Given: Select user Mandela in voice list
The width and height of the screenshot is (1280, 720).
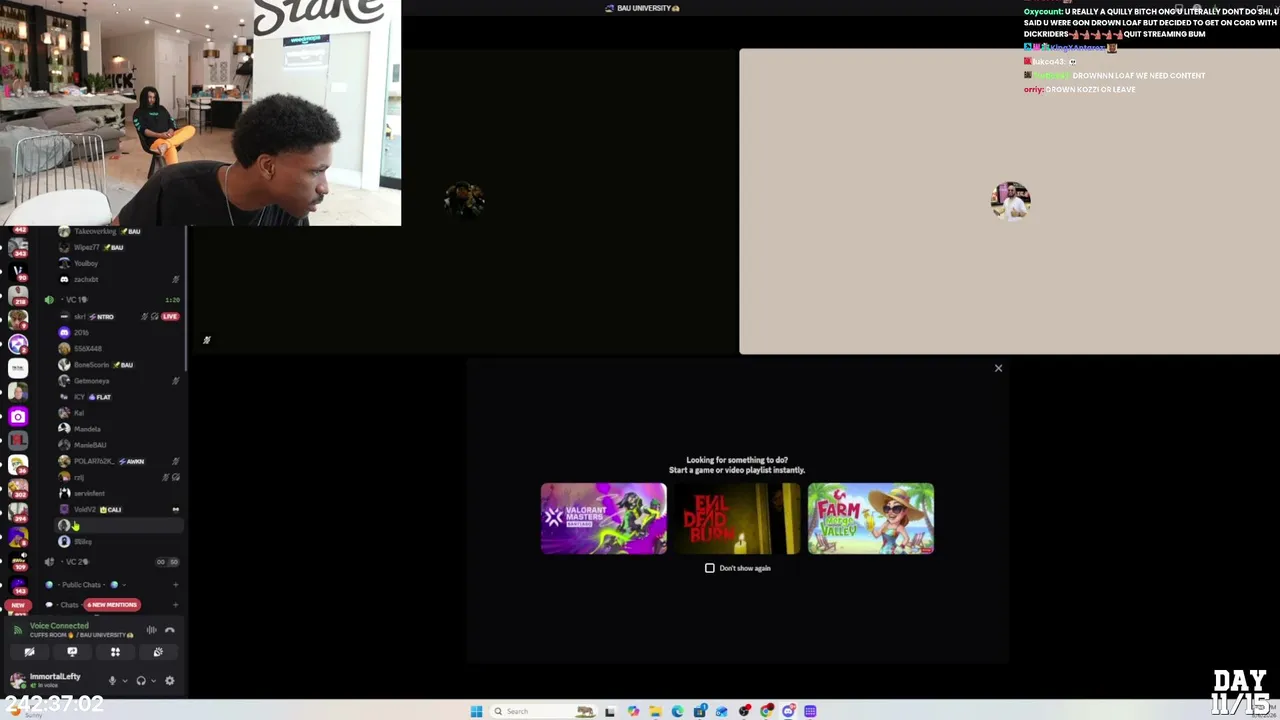Looking at the screenshot, I should [x=118, y=429].
